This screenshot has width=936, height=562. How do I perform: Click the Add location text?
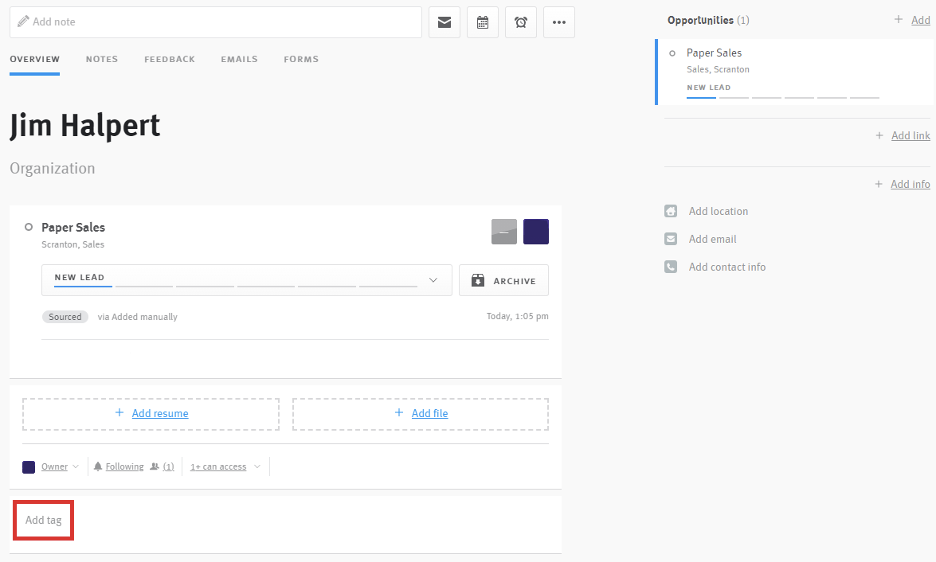[x=718, y=211]
